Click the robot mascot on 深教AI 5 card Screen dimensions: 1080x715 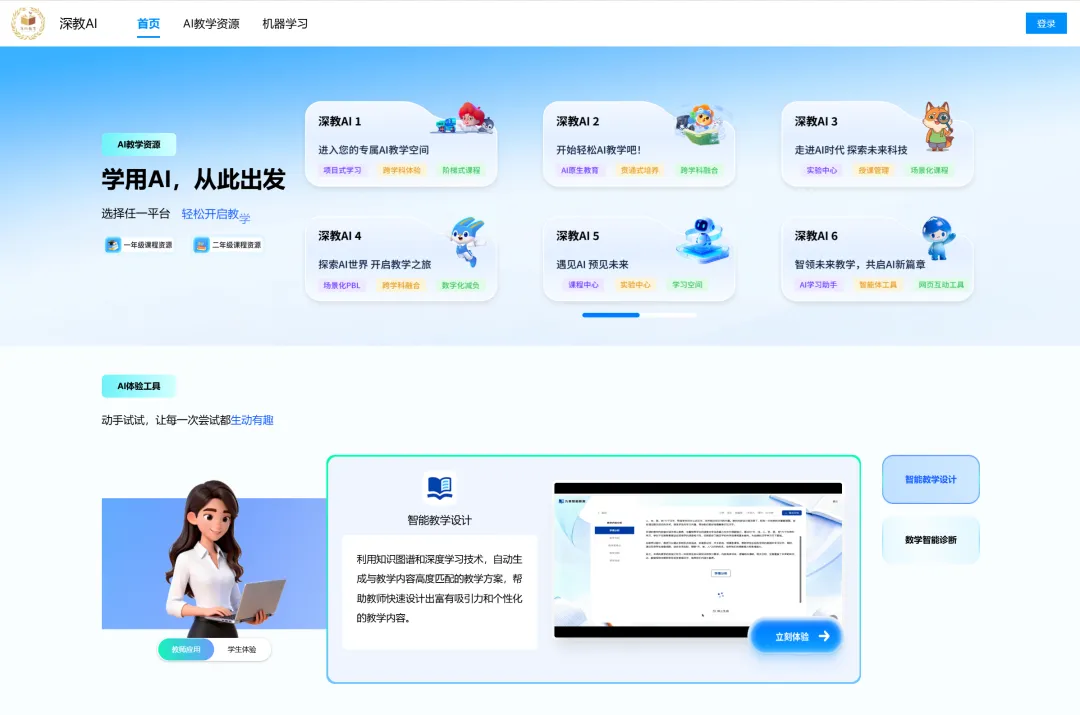[x=703, y=240]
